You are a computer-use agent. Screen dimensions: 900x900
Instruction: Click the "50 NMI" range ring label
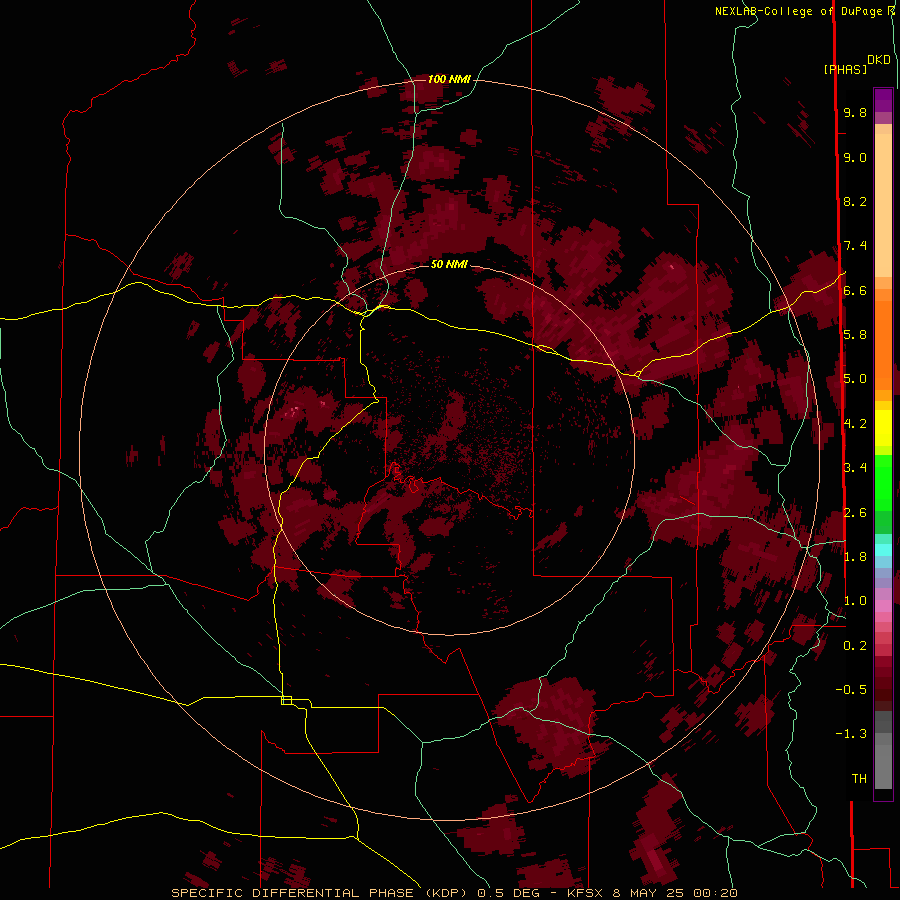pyautogui.click(x=449, y=264)
